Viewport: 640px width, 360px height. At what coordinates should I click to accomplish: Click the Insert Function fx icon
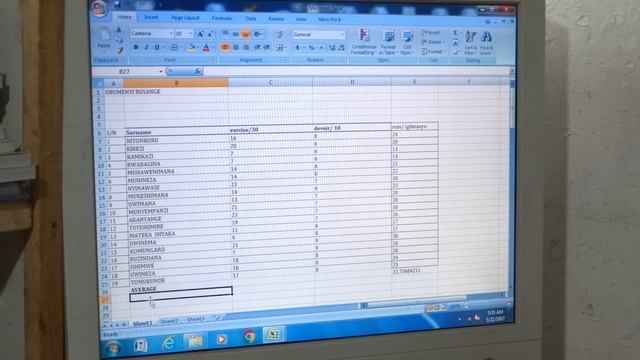pos(197,71)
